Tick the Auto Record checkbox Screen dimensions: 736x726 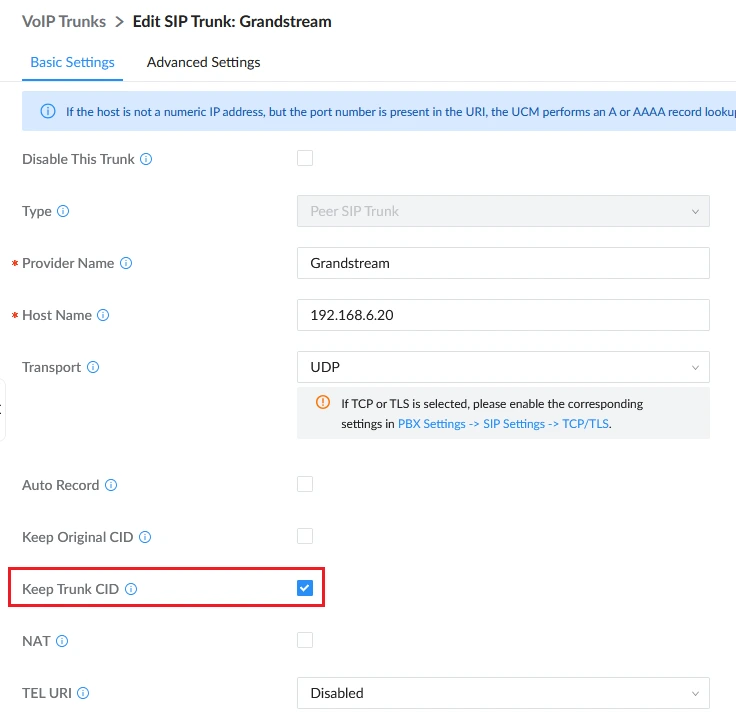305,484
